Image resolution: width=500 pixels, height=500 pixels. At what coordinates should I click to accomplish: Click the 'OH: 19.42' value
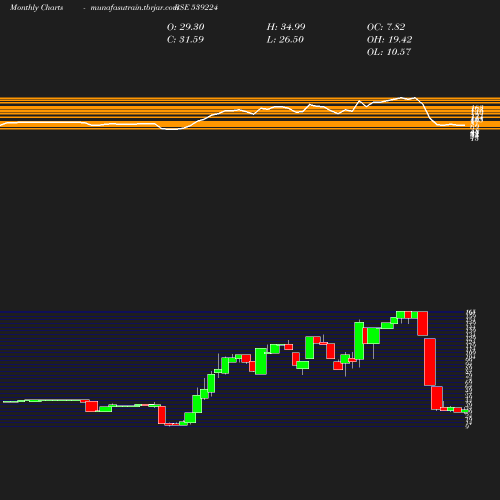click(x=389, y=39)
